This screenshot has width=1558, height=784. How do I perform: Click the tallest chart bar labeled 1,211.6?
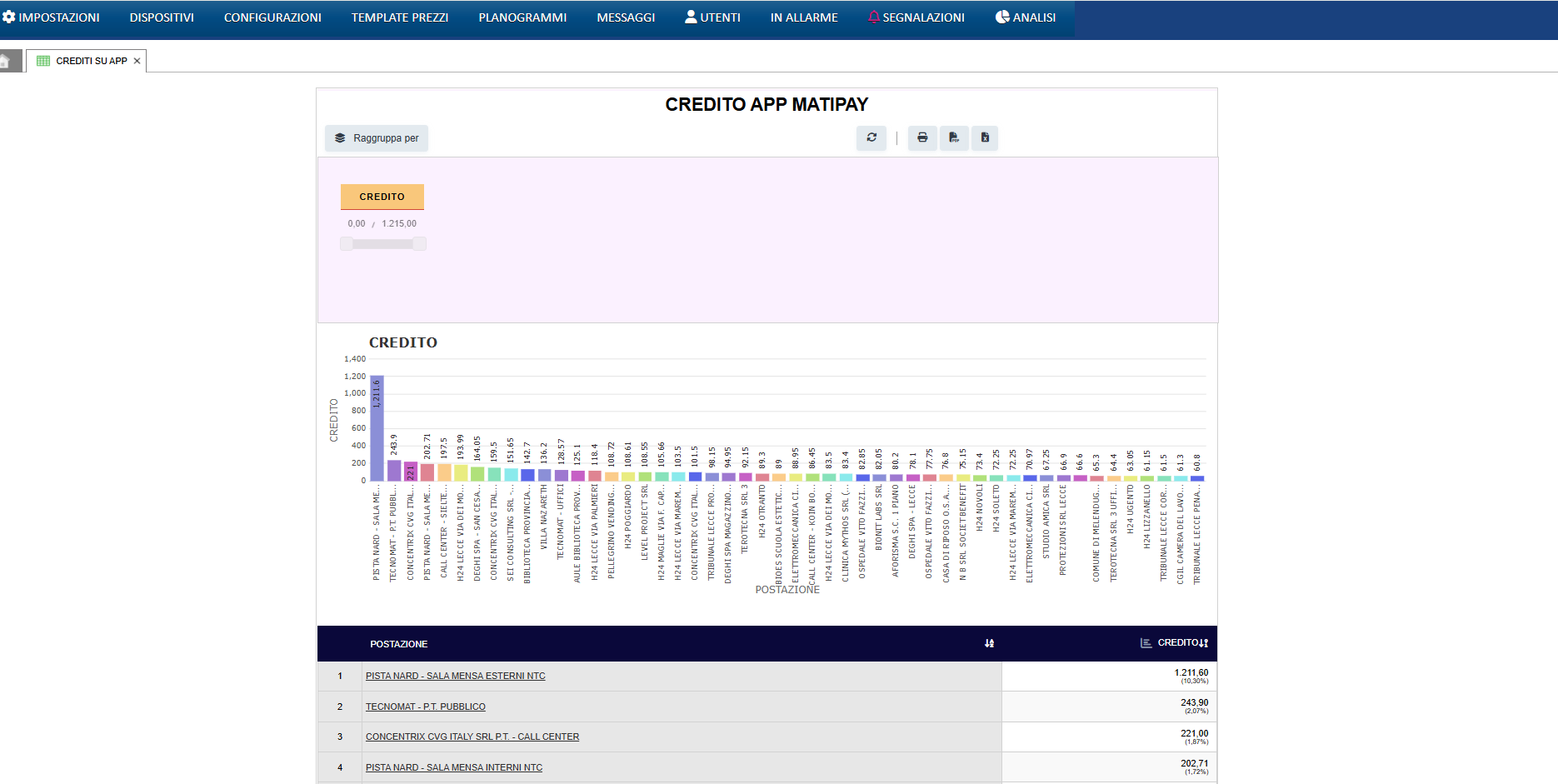coord(377,428)
